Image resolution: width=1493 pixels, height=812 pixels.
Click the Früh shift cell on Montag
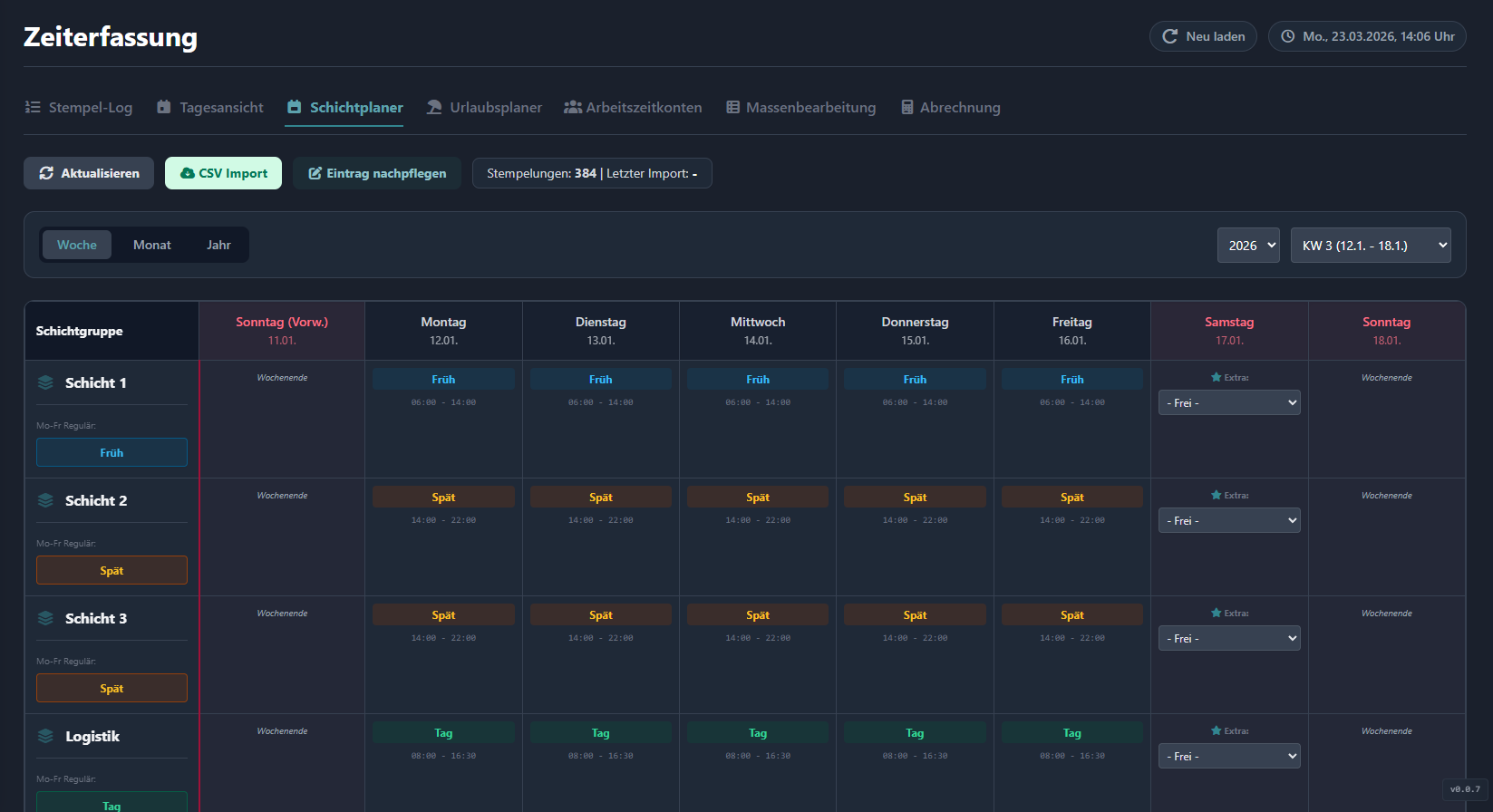(443, 380)
